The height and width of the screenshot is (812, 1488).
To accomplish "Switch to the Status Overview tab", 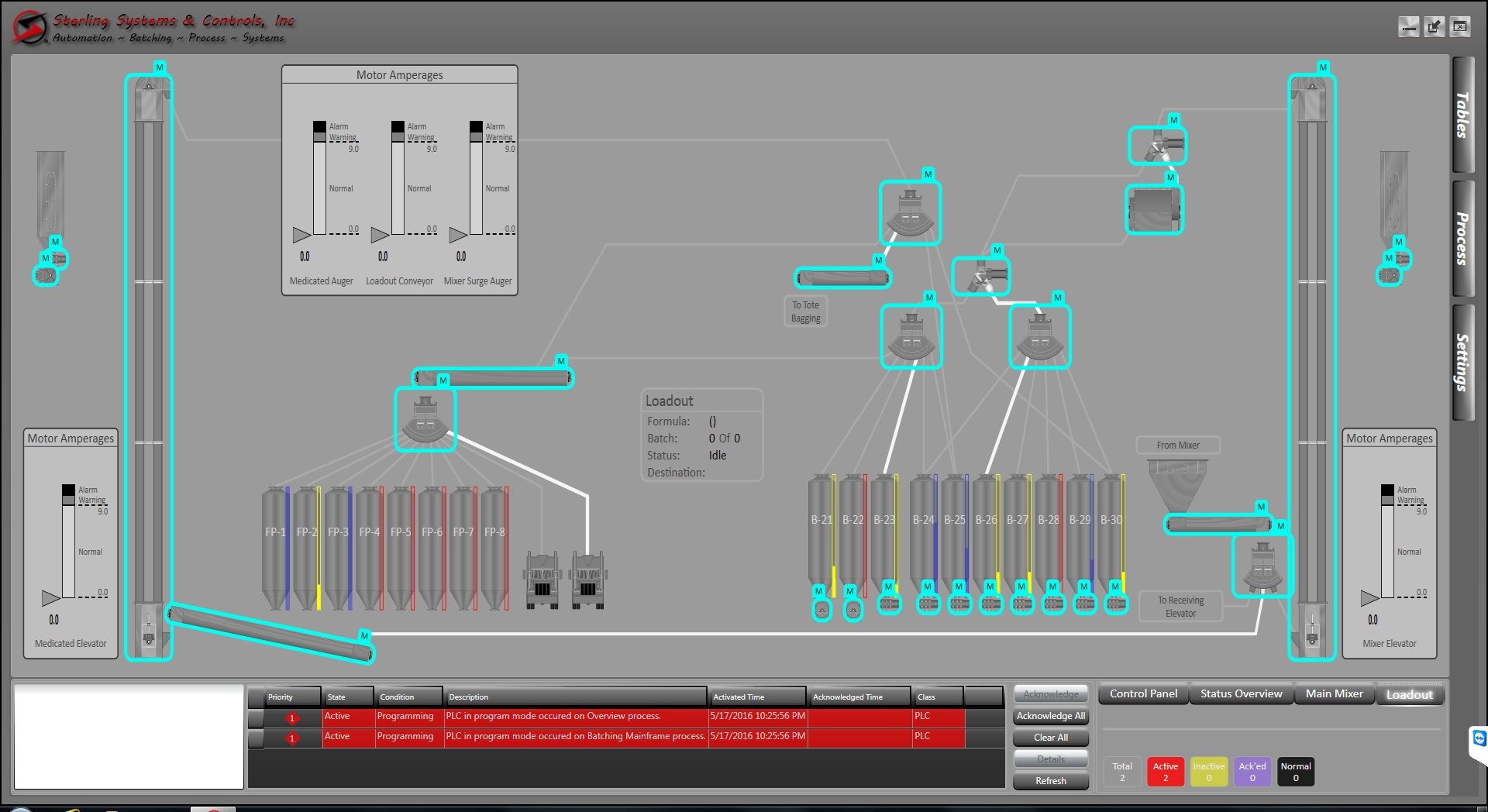I will pos(1241,693).
